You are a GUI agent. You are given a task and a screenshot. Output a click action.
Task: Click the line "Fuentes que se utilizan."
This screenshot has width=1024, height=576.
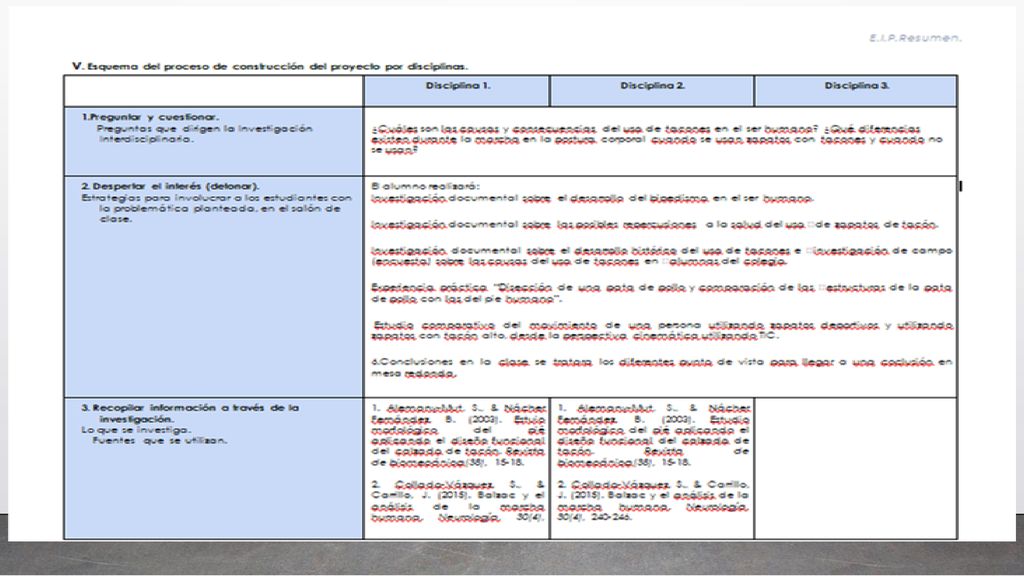point(159,441)
